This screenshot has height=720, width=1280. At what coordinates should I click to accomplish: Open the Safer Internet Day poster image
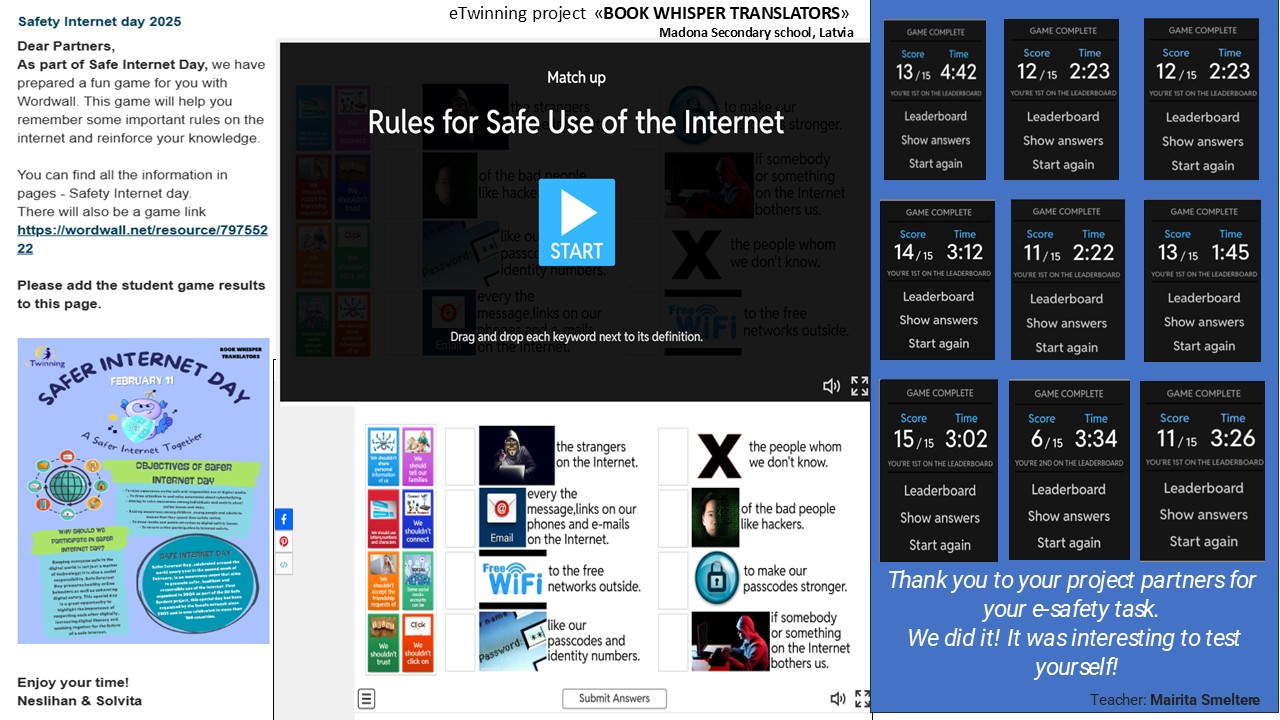pyautogui.click(x=143, y=490)
